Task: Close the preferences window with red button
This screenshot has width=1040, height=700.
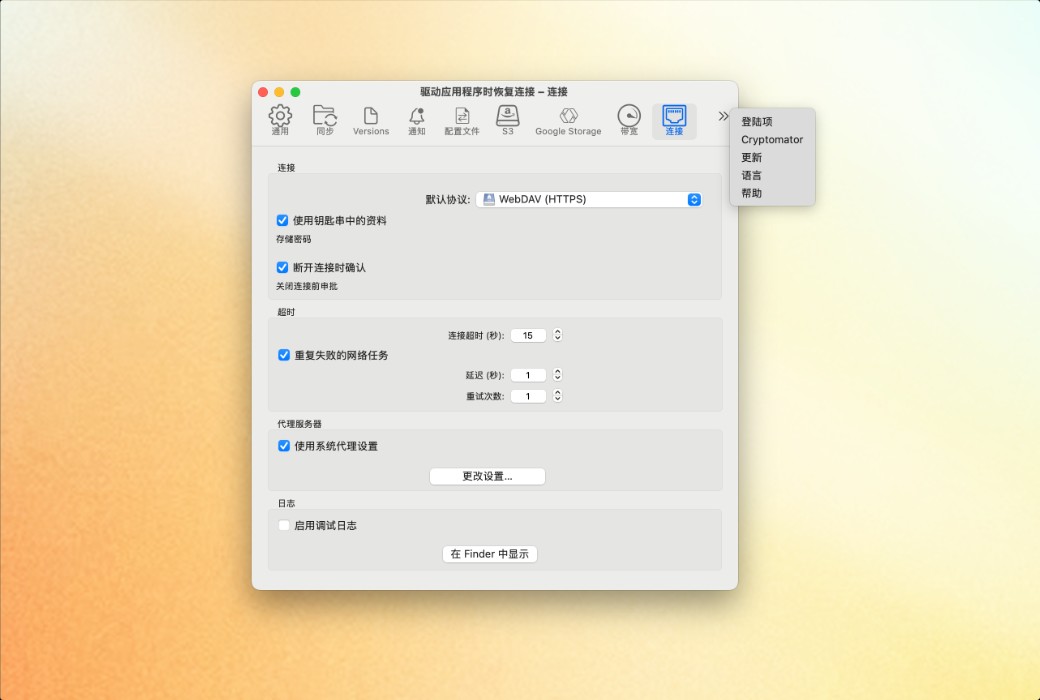Action: (263, 92)
